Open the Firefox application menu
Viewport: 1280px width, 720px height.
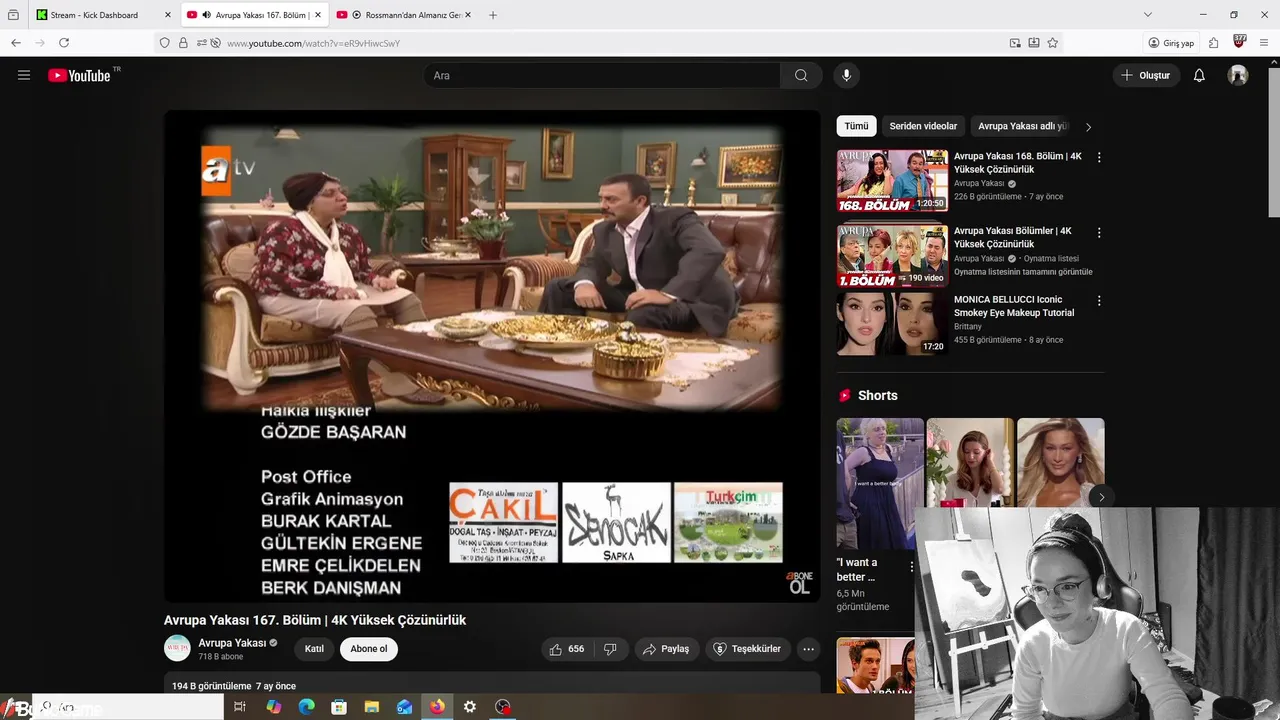click(1264, 43)
